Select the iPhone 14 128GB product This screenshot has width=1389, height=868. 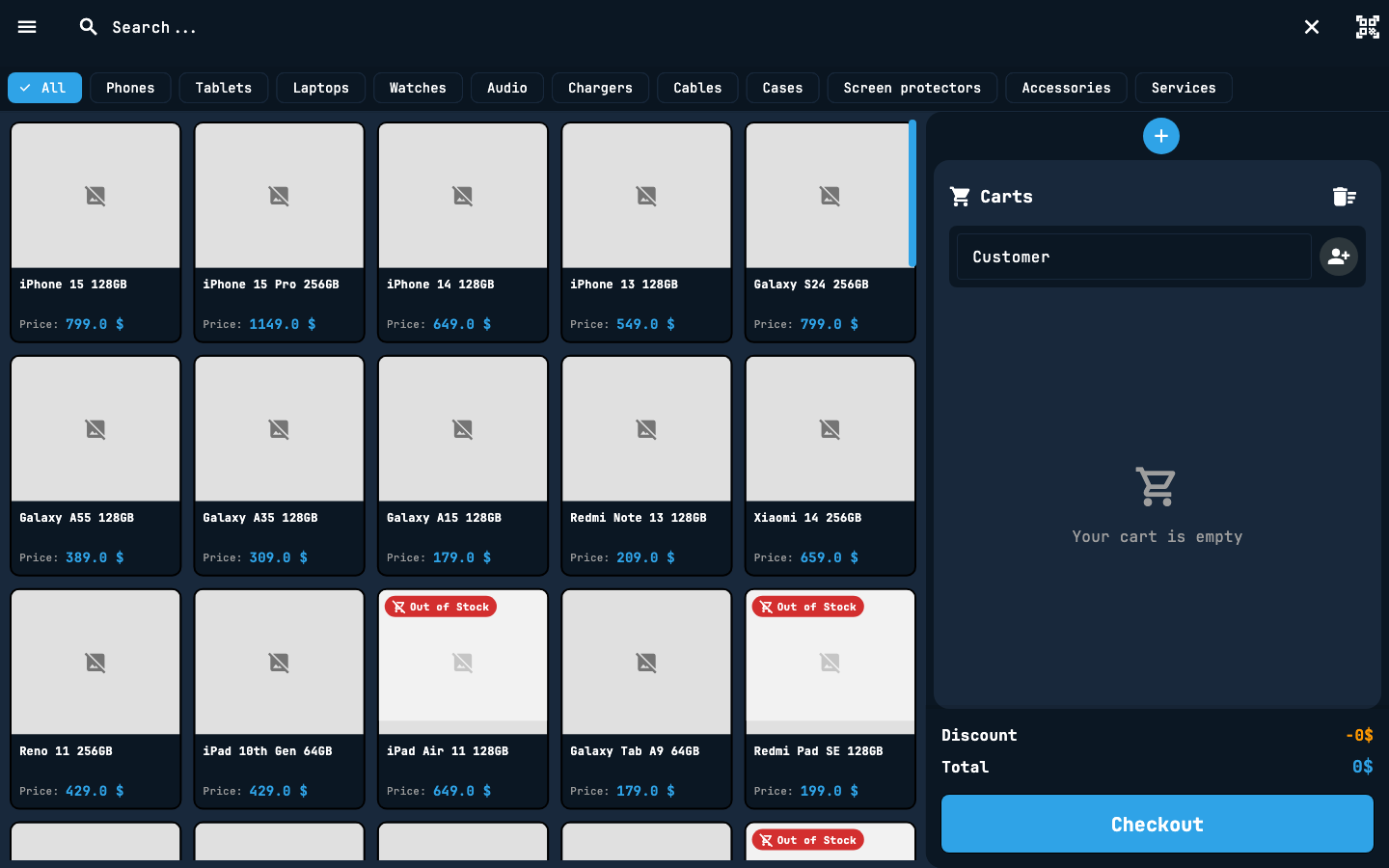(x=463, y=232)
